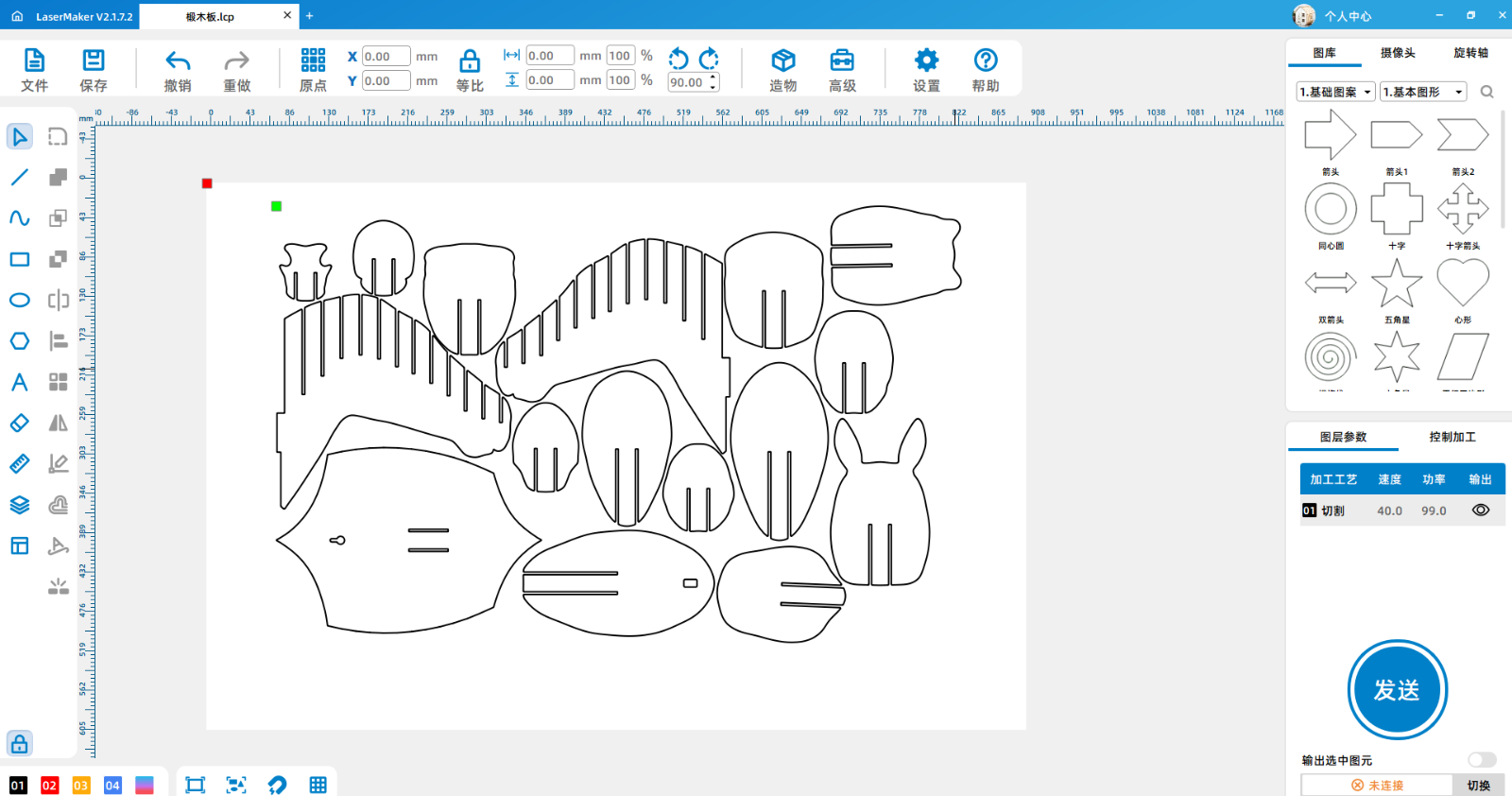Click the 切换 button

[1478, 786]
